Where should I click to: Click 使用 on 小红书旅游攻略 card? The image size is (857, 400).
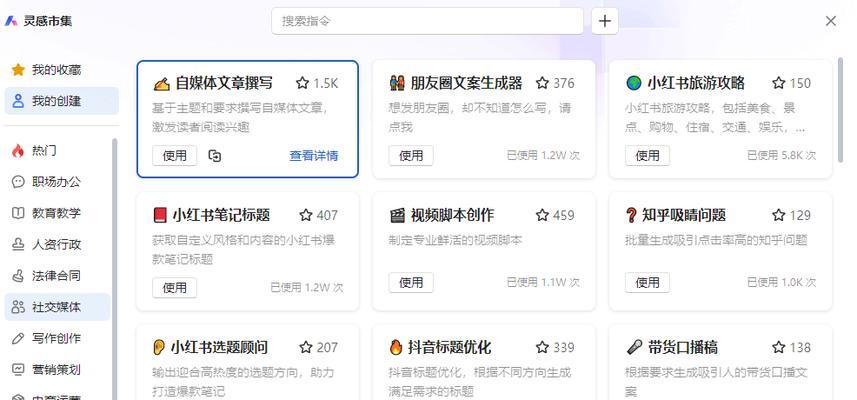click(x=647, y=156)
